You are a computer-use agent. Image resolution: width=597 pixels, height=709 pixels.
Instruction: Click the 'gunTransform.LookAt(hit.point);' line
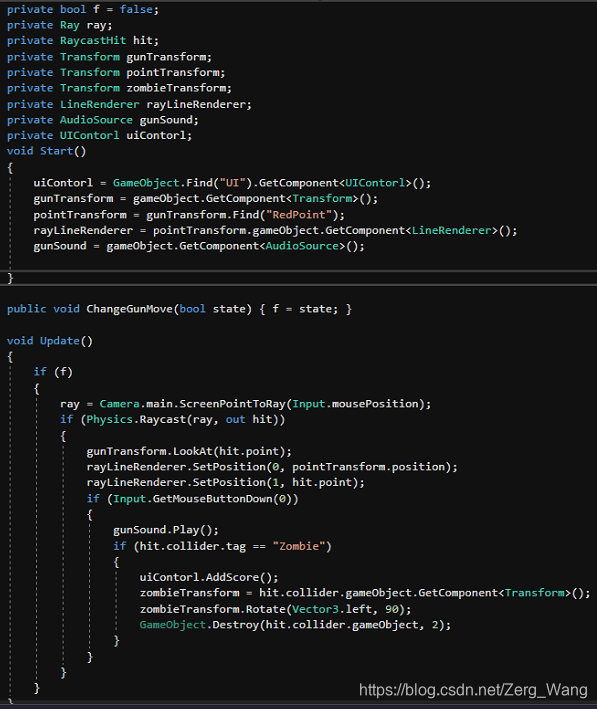[189, 451]
